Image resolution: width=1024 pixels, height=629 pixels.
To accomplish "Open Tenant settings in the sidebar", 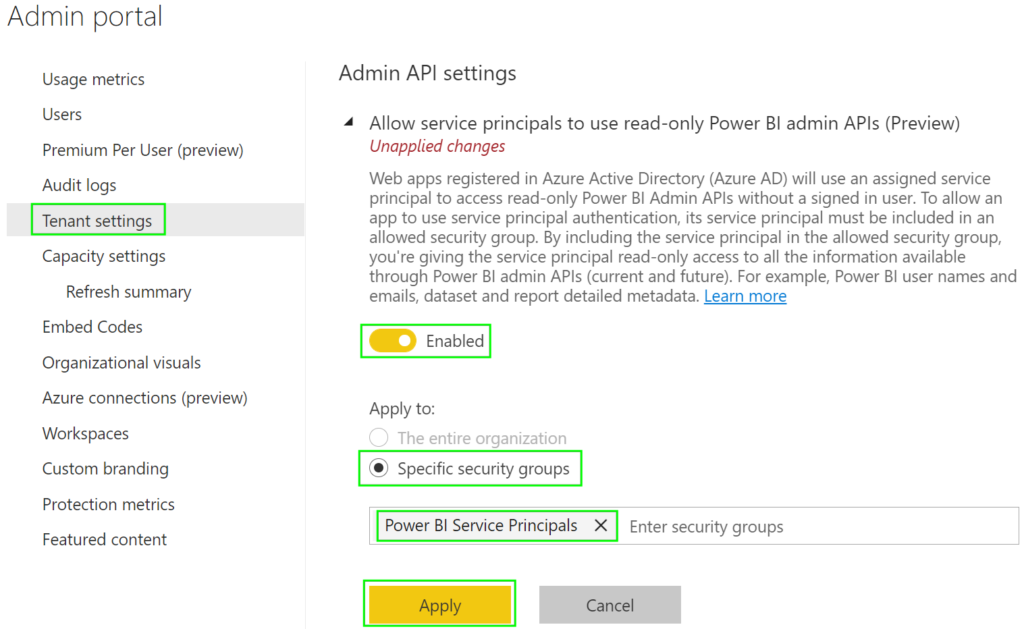I will 96,219.
